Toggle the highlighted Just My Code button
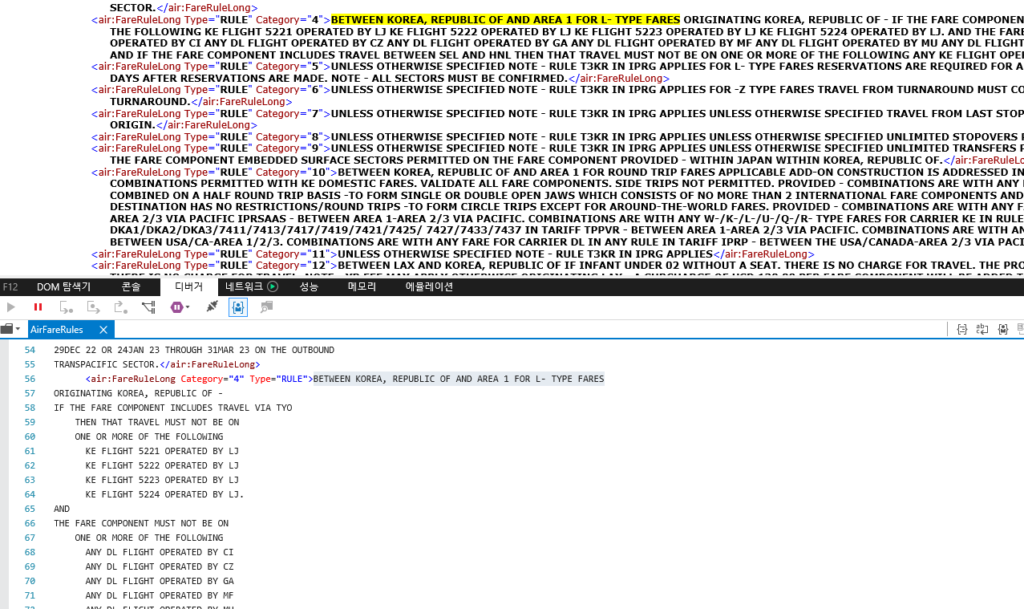The width and height of the screenshot is (1024, 609). 238,307
